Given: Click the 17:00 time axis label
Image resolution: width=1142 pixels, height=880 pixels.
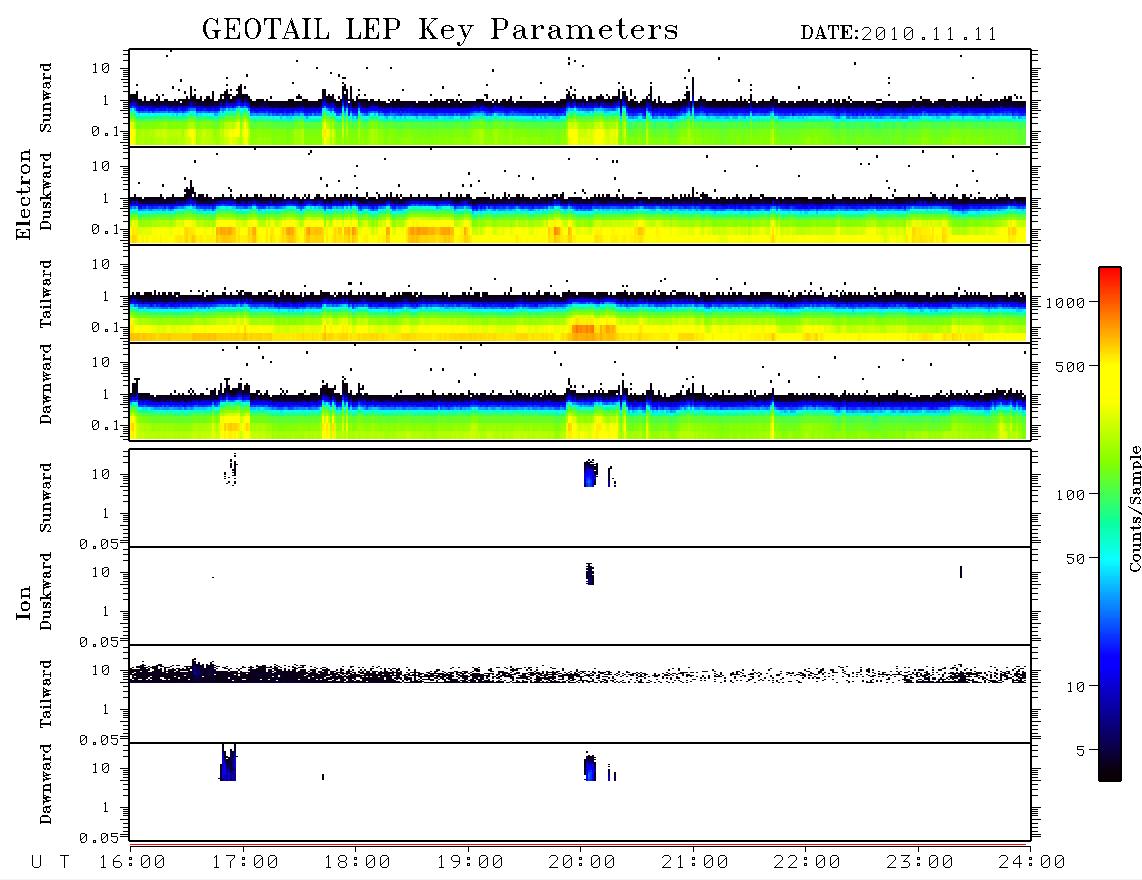Looking at the screenshot, I should click(245, 863).
